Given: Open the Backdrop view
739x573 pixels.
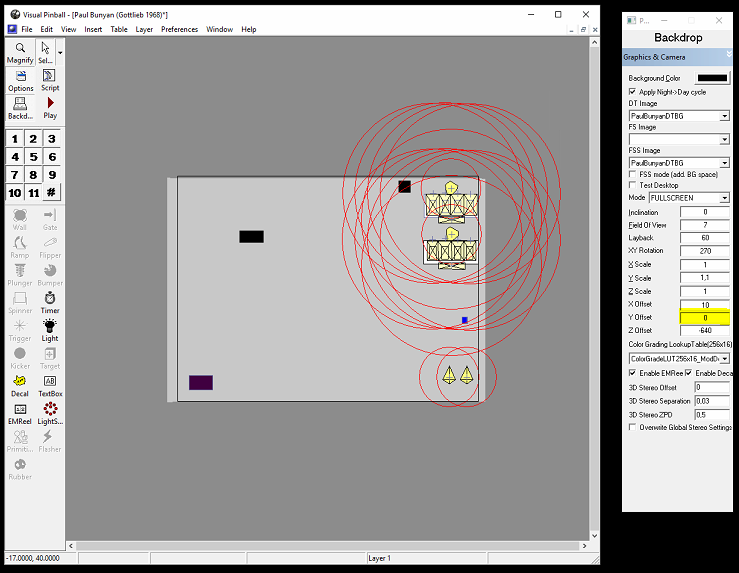Looking at the screenshot, I should pos(20,108).
